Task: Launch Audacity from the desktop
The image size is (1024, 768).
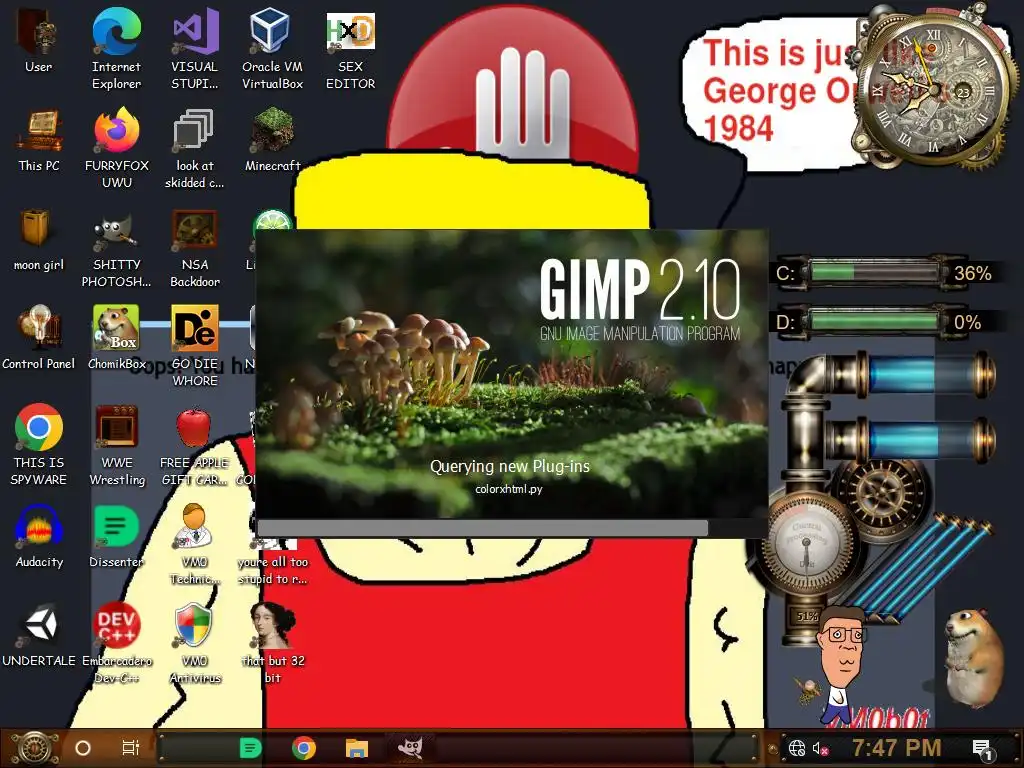Action: [x=39, y=536]
